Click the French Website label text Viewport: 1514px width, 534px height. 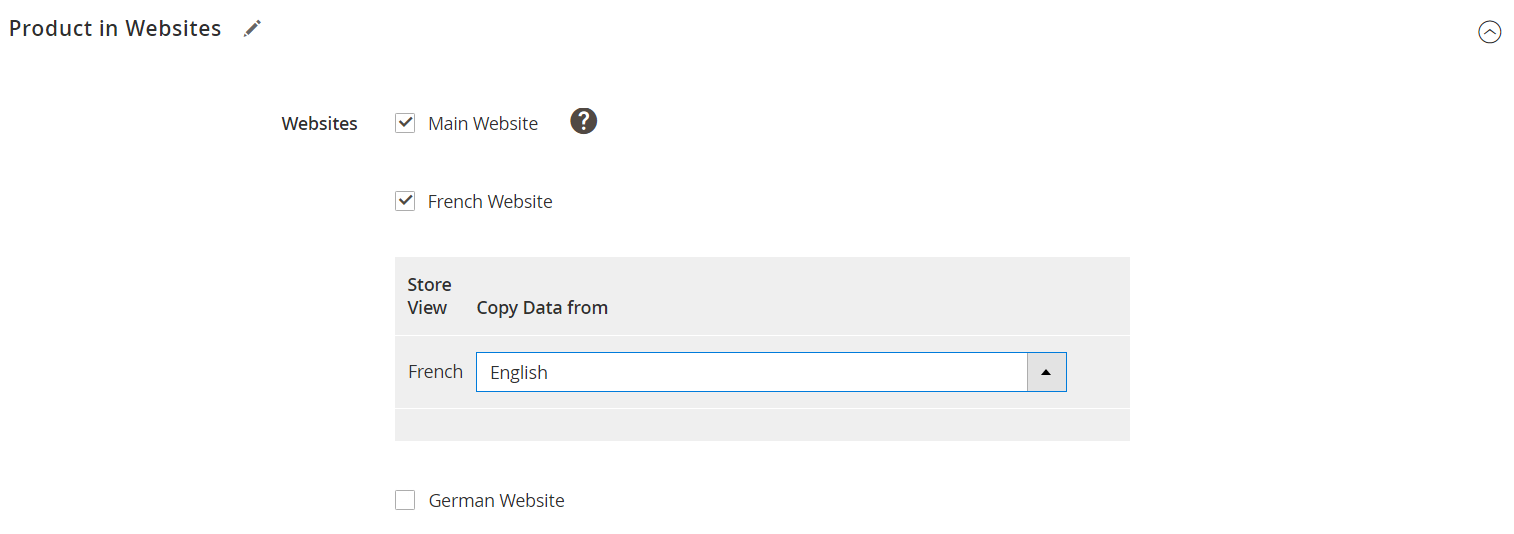(x=490, y=201)
